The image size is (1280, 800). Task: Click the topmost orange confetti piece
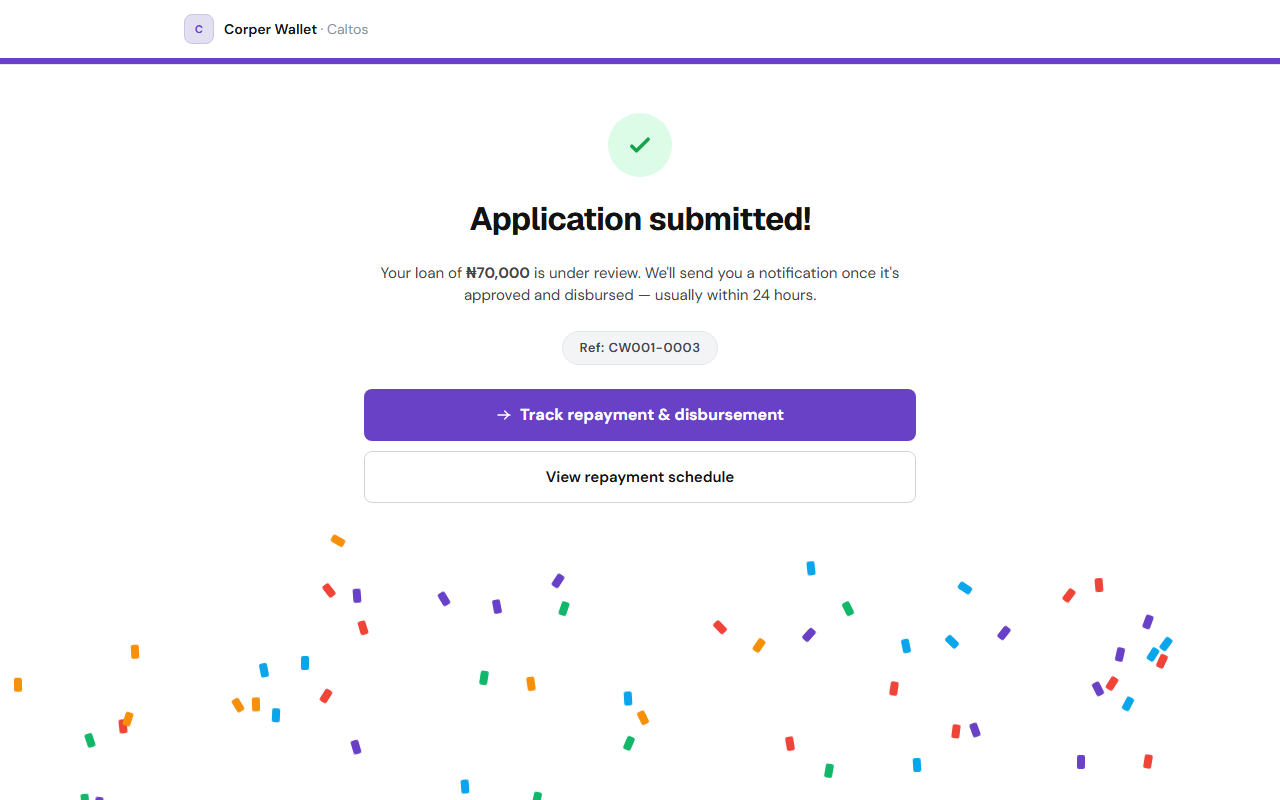[338, 541]
